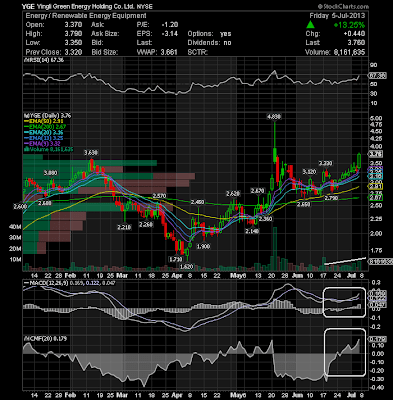
Task: Click the 2.210 low price annotation
Action: tap(124, 227)
